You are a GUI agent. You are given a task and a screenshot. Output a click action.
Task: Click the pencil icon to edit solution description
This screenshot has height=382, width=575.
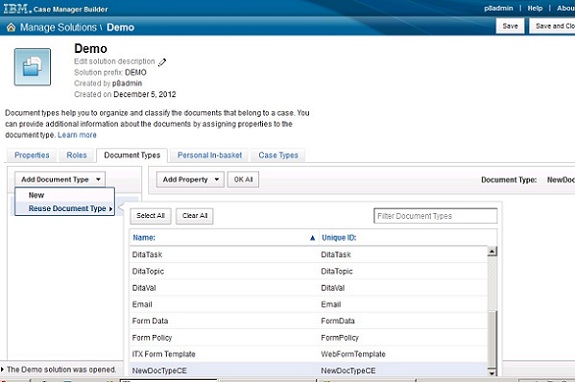pyautogui.click(x=162, y=62)
